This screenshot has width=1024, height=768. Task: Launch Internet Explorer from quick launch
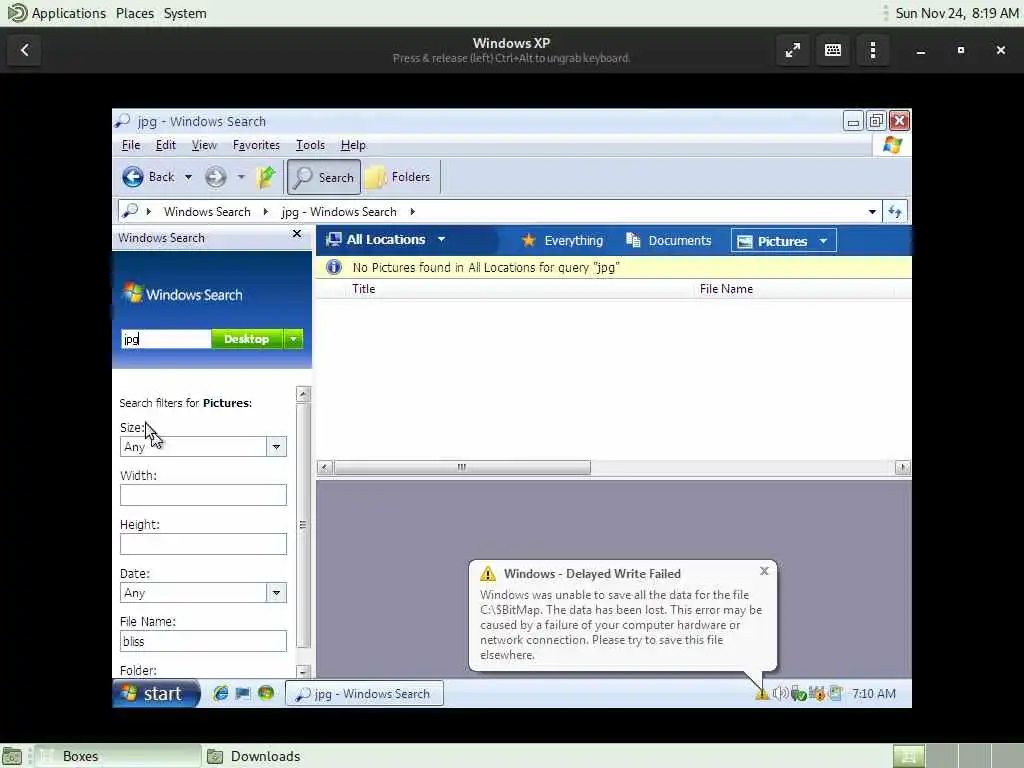click(x=221, y=694)
